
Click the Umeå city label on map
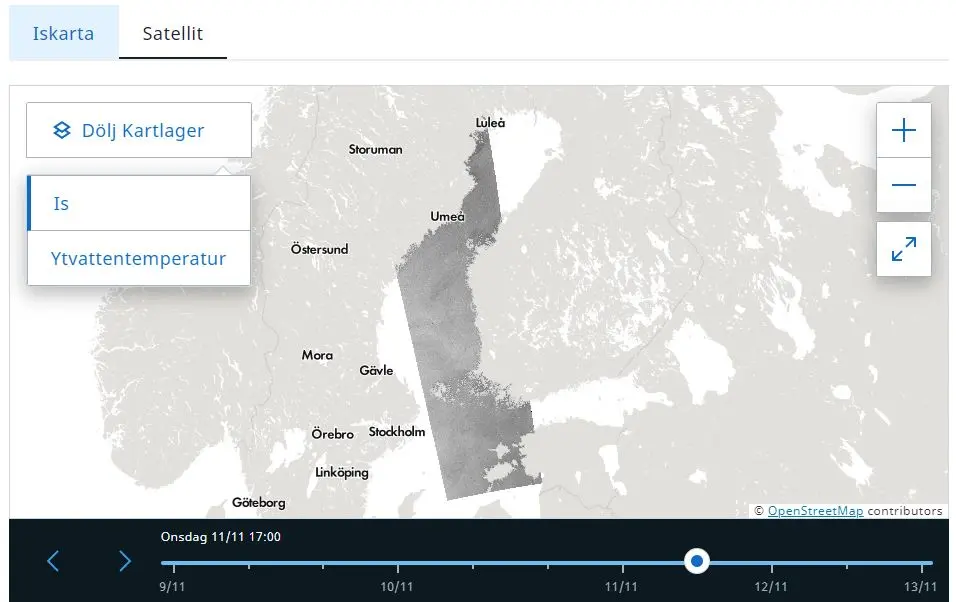(447, 216)
